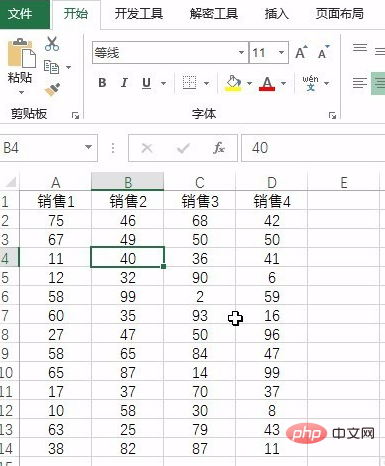Click the Paste clipboard icon
This screenshot has width=385, height=466.
(21, 53)
